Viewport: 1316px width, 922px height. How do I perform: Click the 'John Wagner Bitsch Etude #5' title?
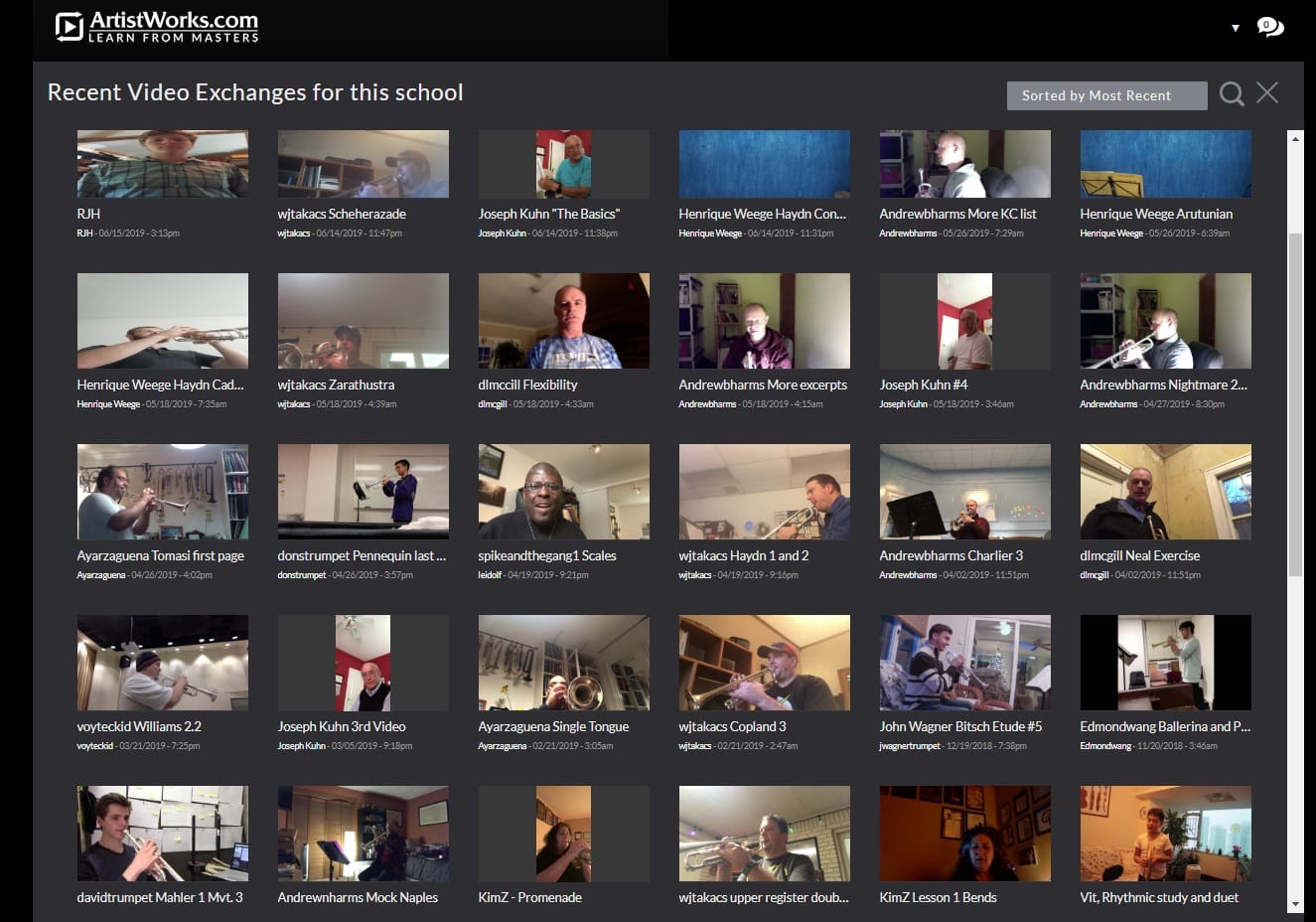[960, 726]
